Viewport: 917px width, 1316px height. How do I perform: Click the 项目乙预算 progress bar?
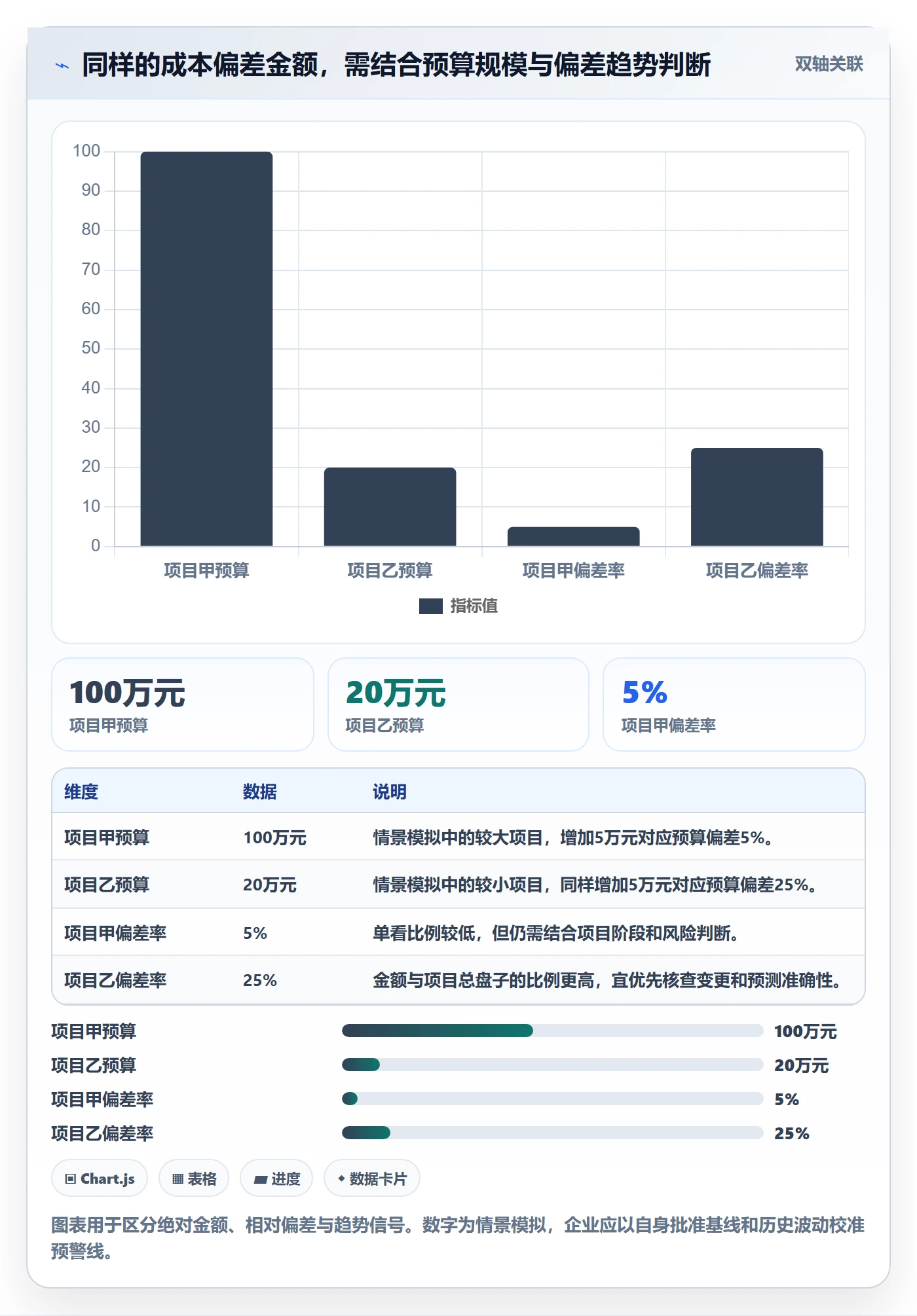[x=552, y=1065]
